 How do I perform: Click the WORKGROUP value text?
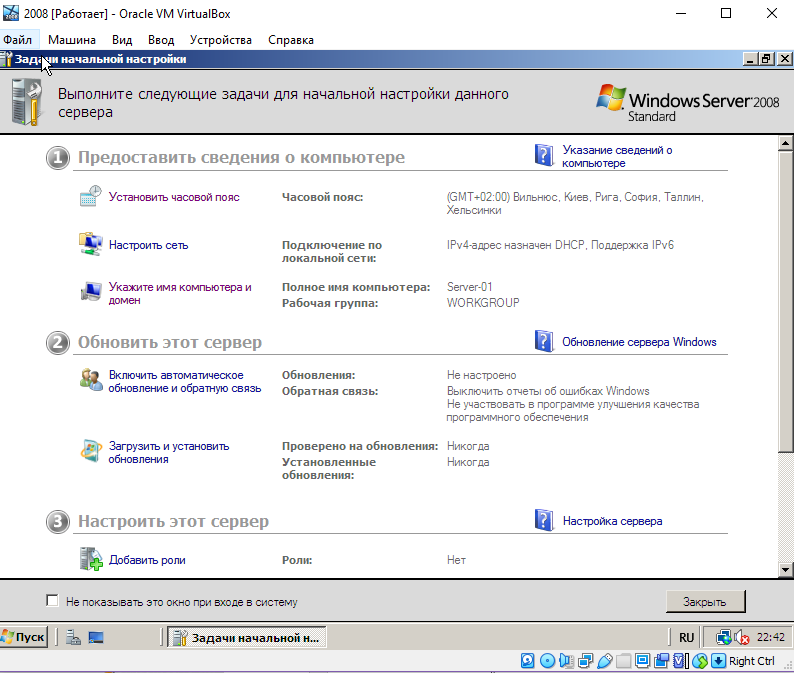coord(483,303)
